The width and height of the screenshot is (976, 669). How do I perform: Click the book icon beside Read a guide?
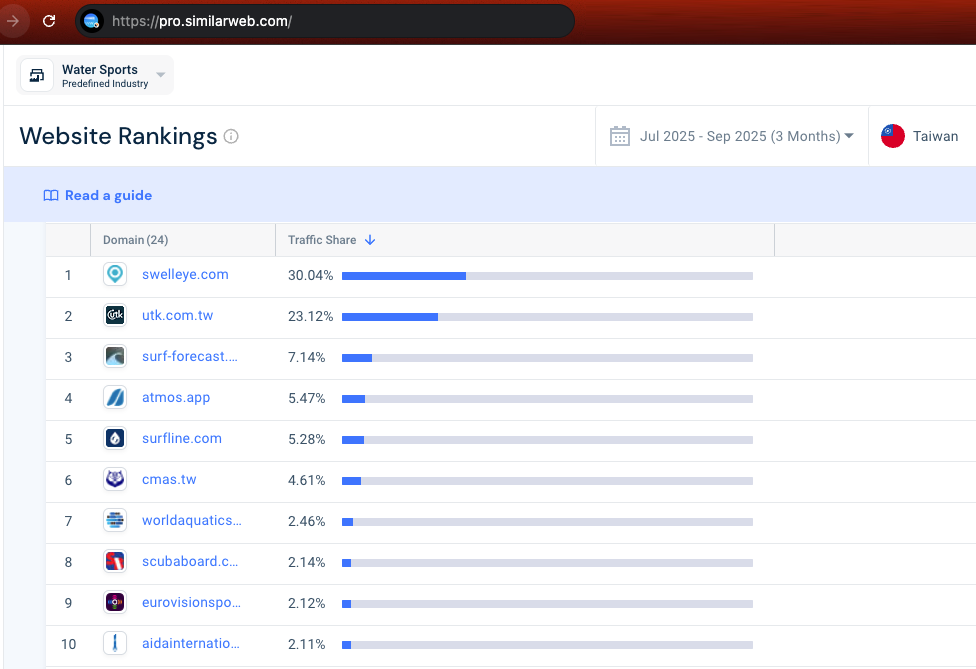(x=50, y=195)
